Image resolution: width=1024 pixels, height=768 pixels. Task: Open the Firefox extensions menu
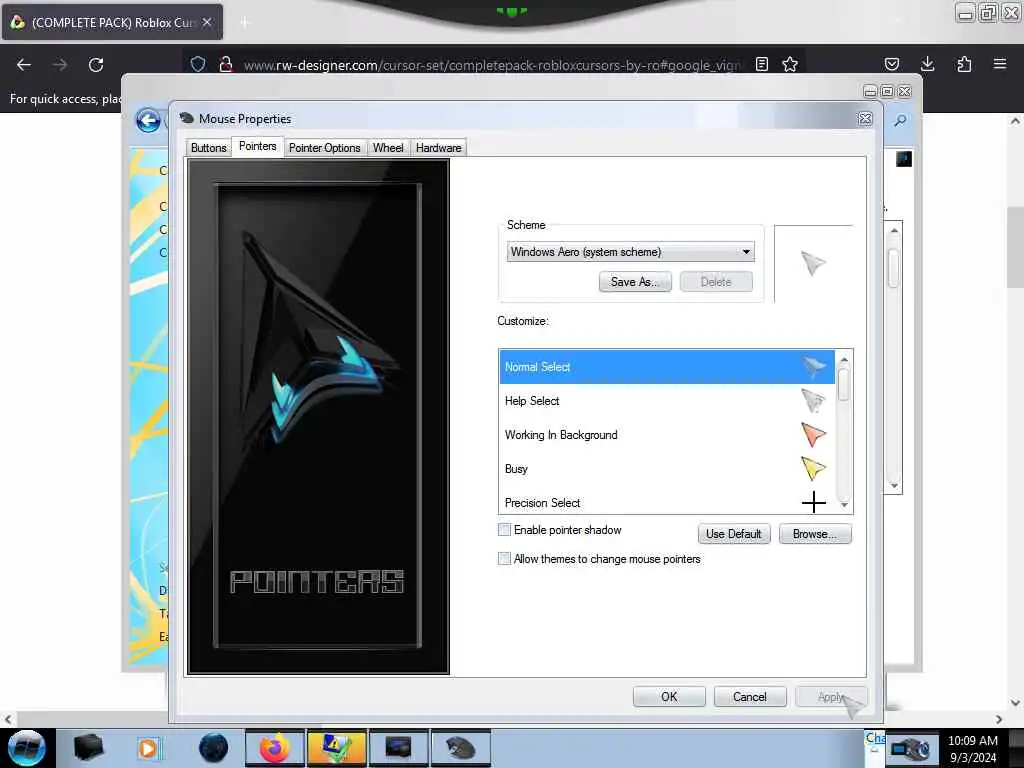tap(964, 64)
